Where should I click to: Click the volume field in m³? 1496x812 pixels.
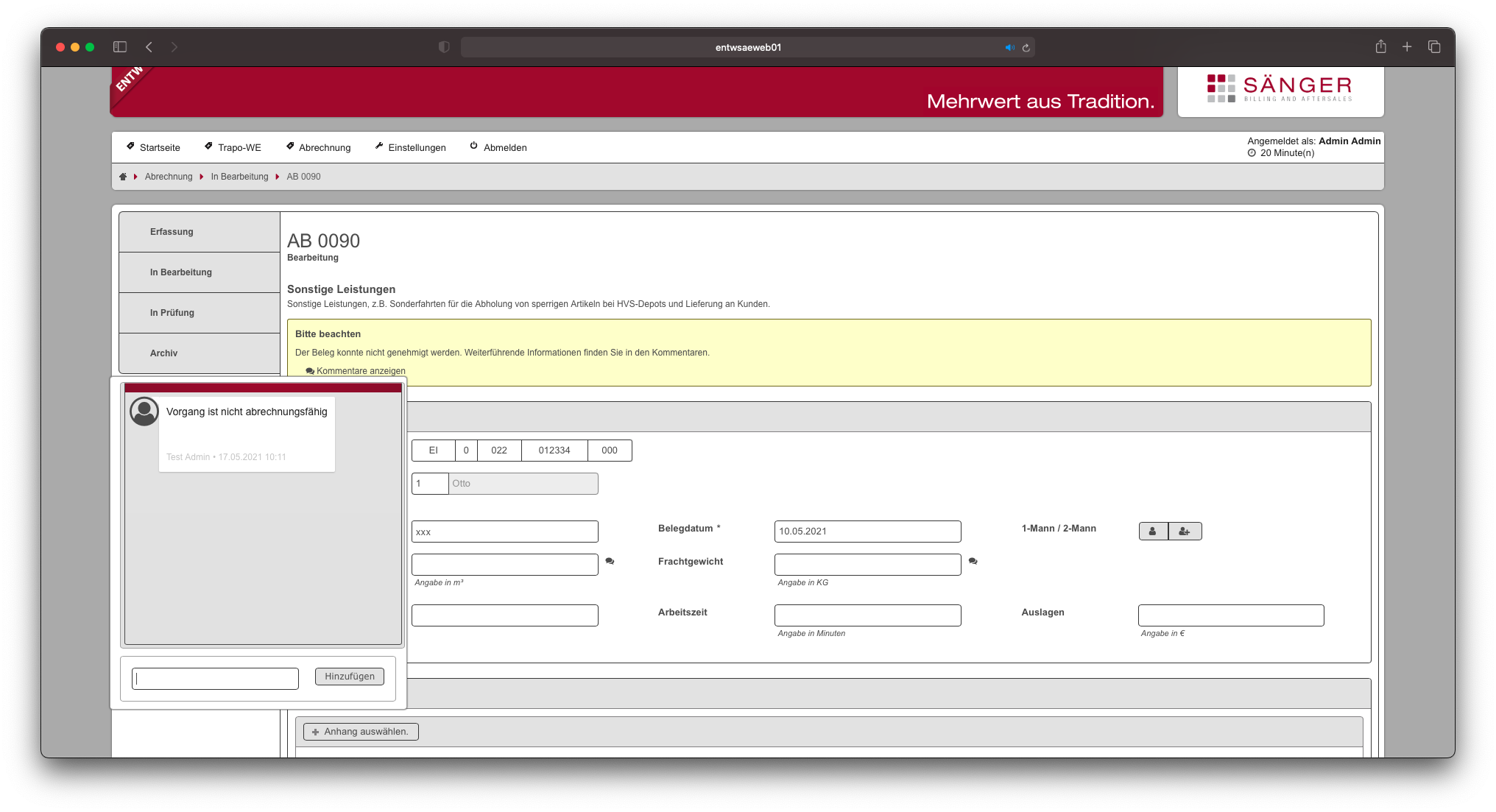pyautogui.click(x=505, y=565)
